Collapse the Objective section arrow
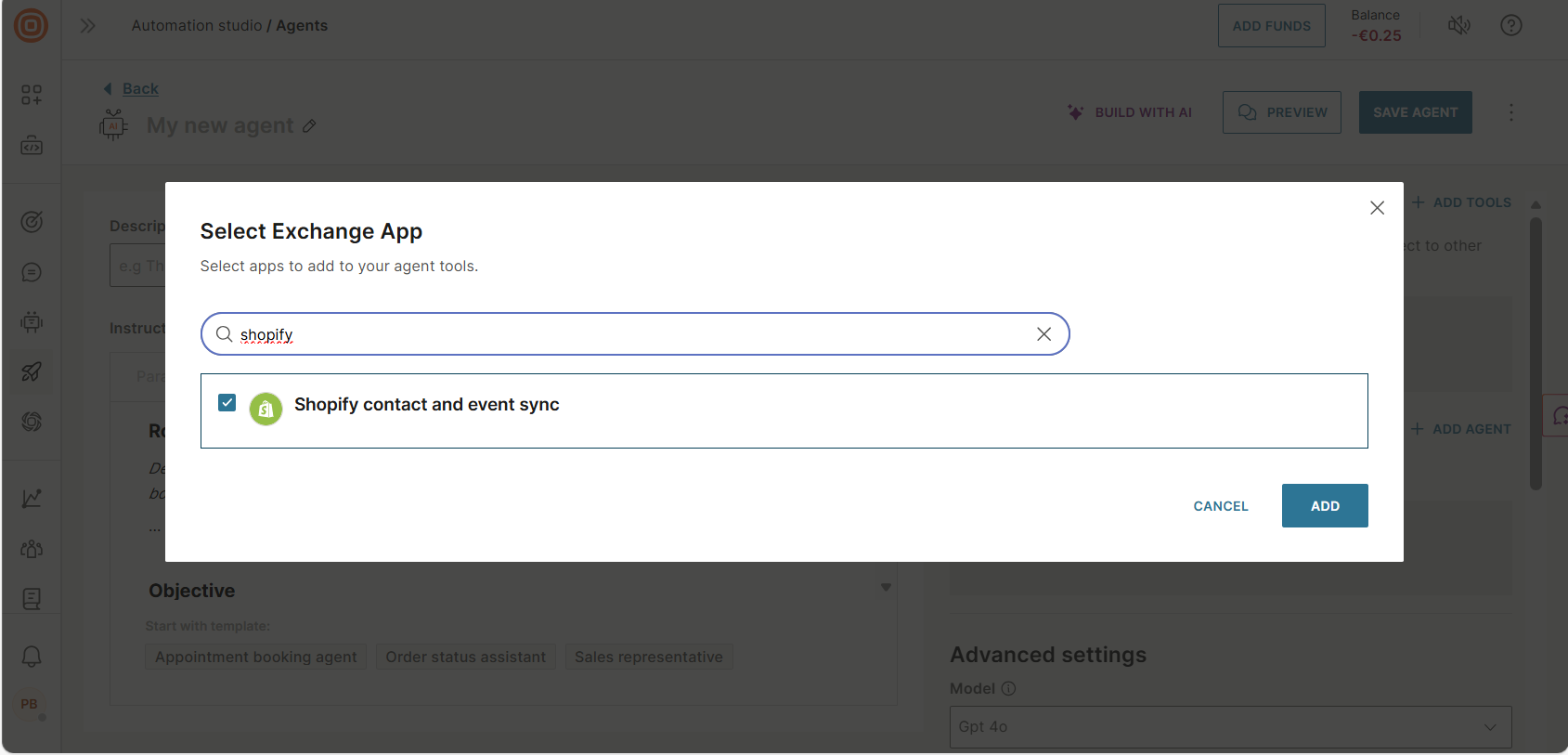This screenshot has height=755, width=1568. 886,587
